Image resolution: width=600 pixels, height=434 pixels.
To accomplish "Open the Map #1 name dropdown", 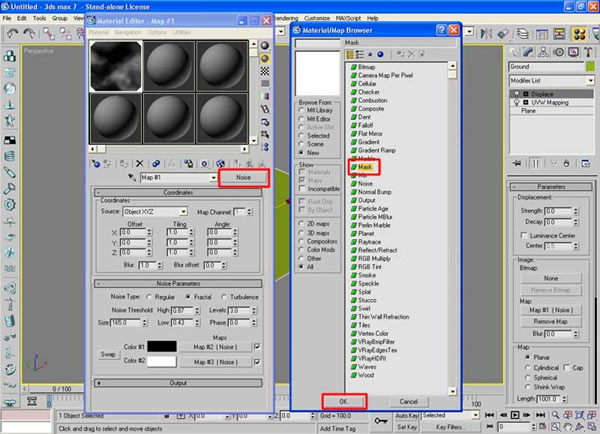I will (214, 178).
